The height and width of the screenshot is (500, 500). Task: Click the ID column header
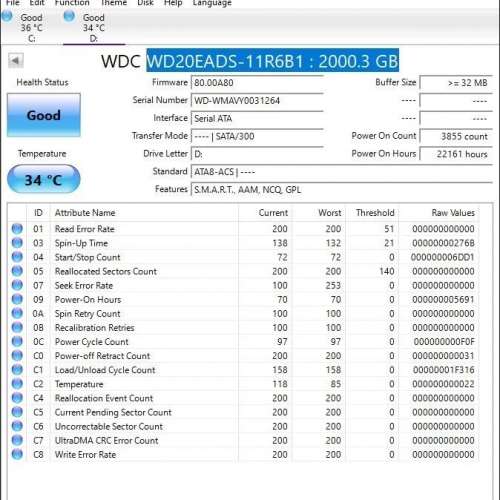[38, 213]
